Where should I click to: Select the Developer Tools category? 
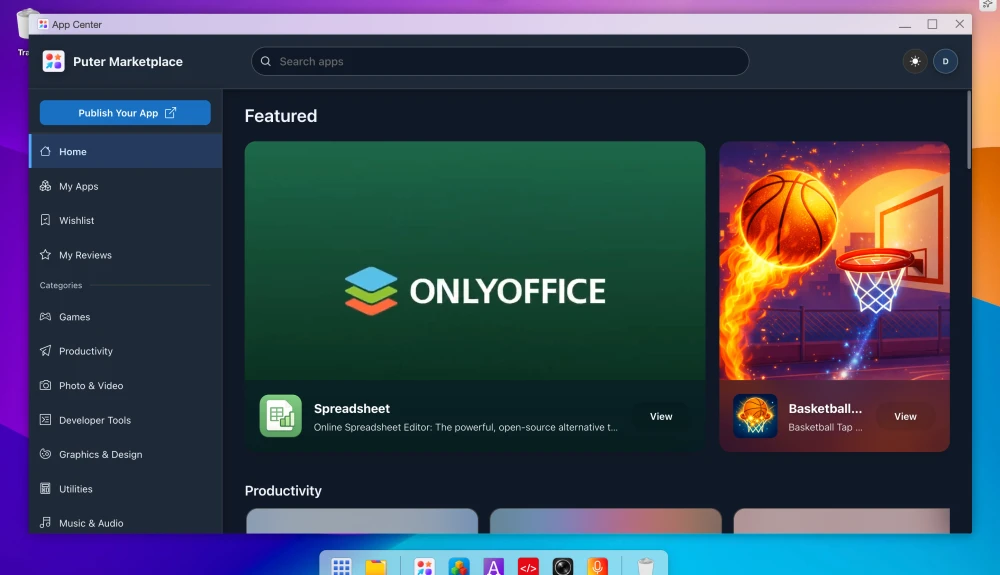(126, 420)
